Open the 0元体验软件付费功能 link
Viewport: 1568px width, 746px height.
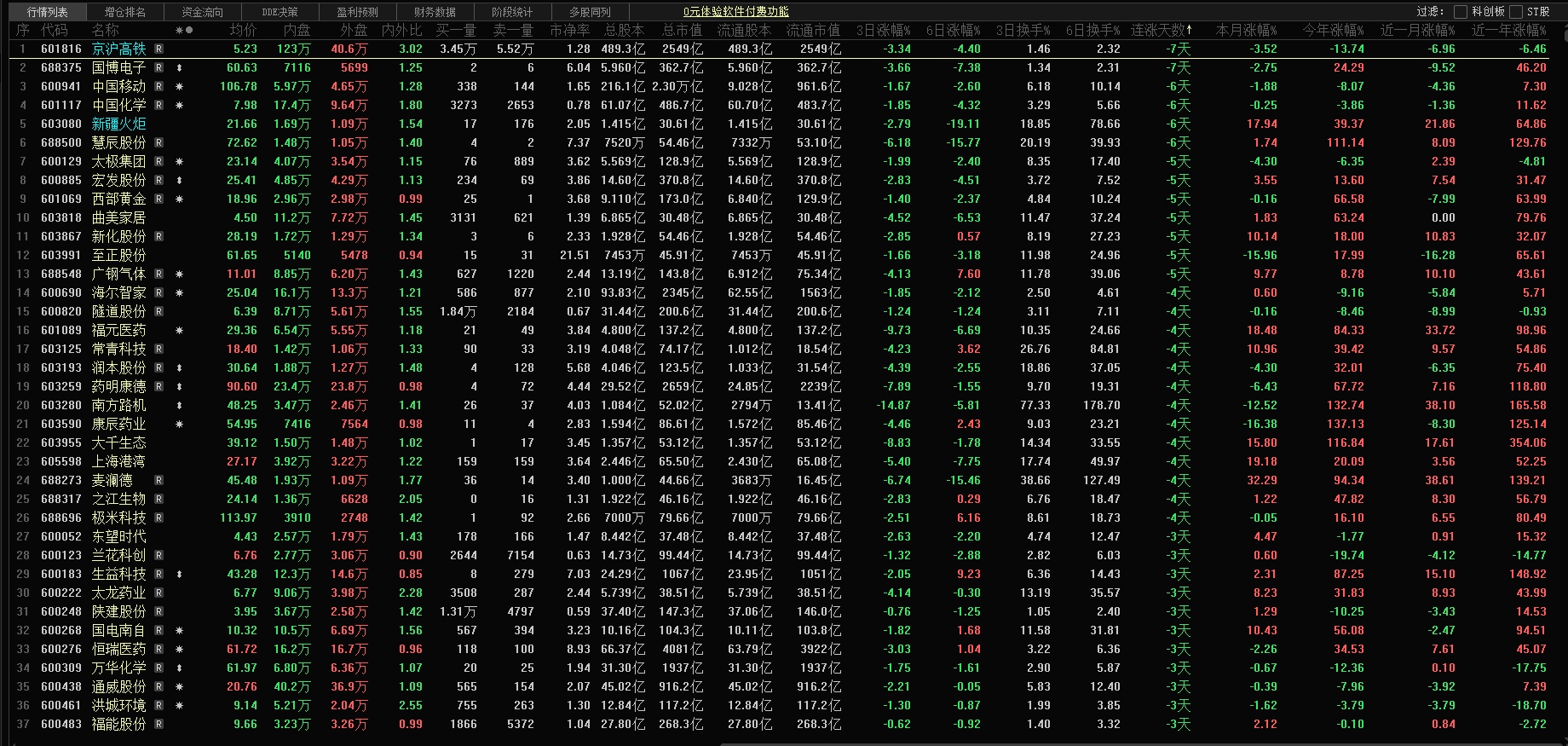point(736,12)
